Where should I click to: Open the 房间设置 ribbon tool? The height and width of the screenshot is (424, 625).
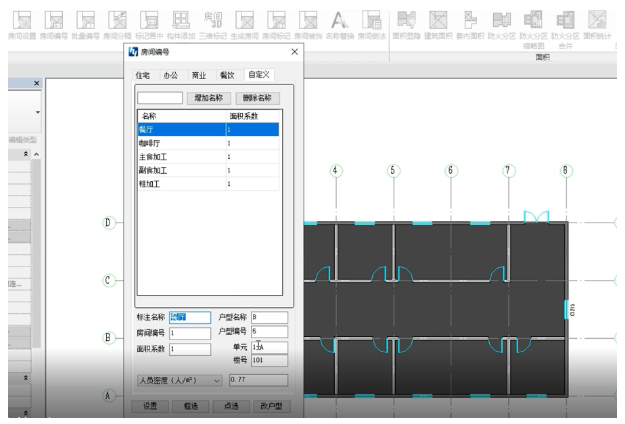click(22, 25)
